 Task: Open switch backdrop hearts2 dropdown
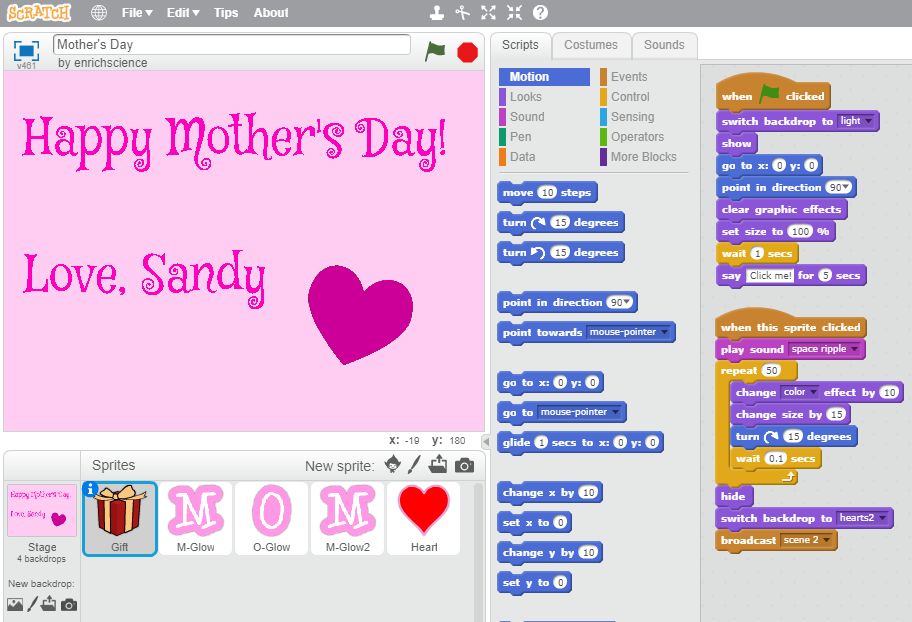884,518
